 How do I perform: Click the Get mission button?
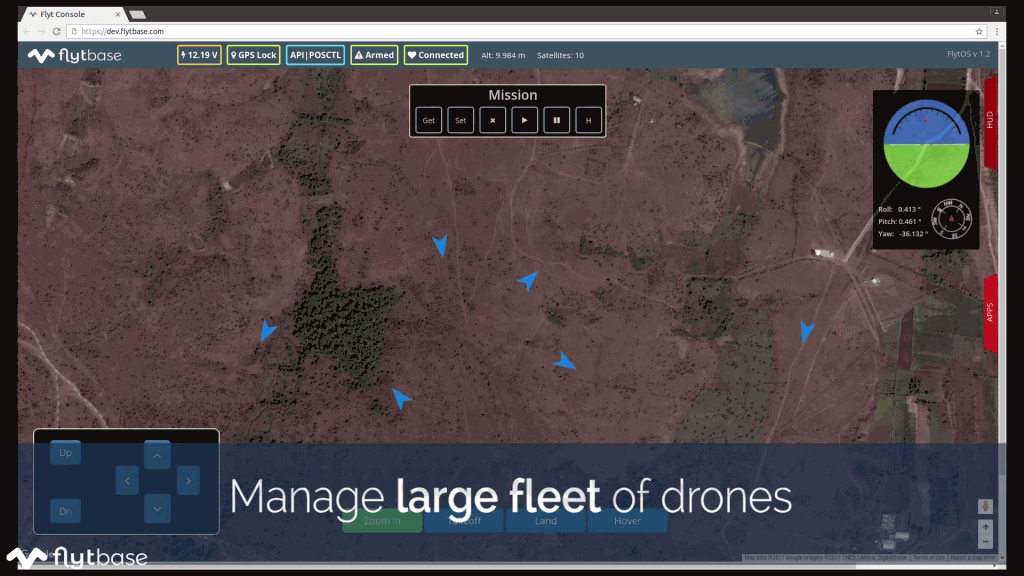point(428,121)
